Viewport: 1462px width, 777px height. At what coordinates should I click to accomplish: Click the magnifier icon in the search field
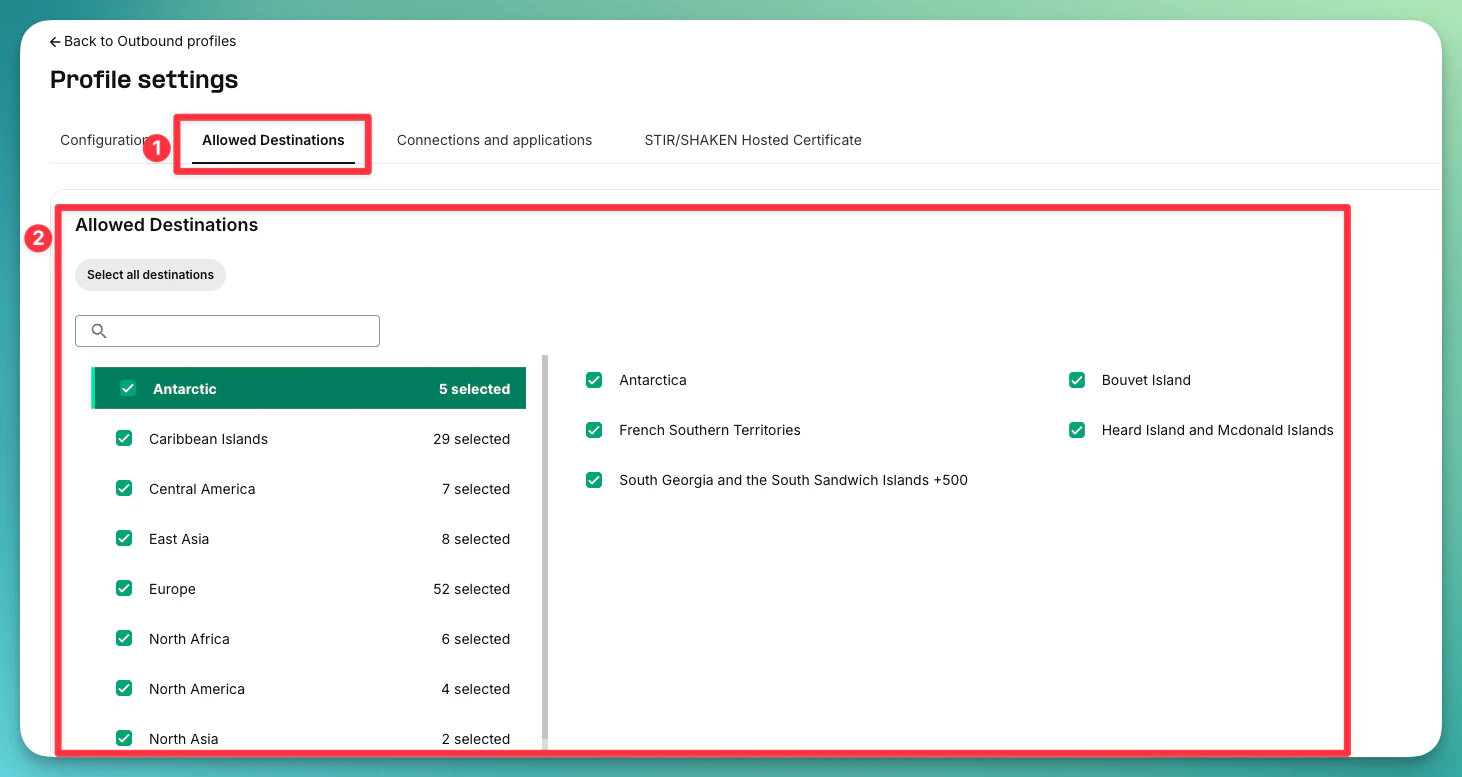pos(98,330)
